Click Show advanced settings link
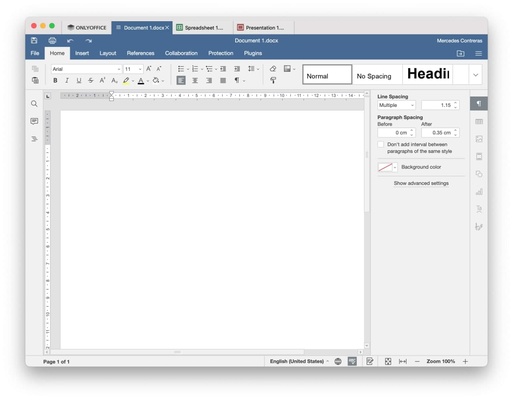The width and height of the screenshot is (513, 400). click(x=421, y=183)
